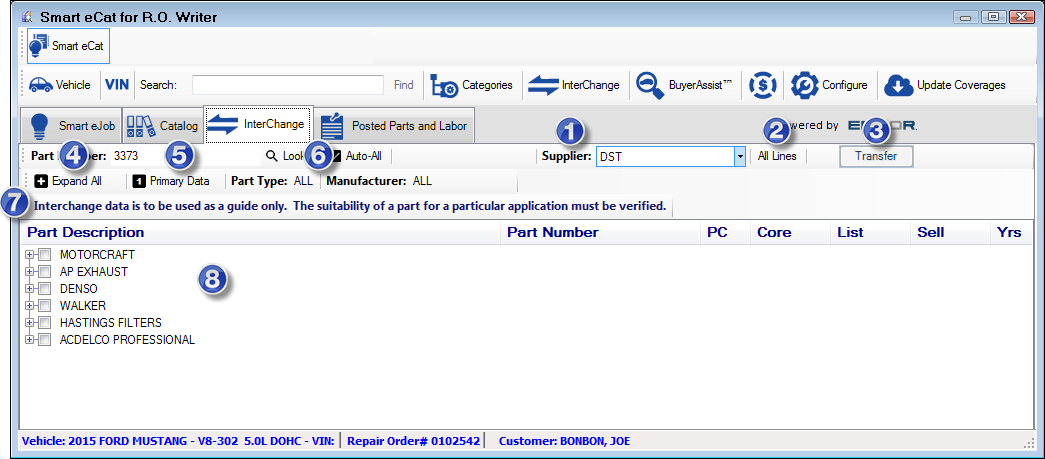Screen dimensions: 1045x459
Task: Expand the DENSO tree node
Action: (29, 288)
